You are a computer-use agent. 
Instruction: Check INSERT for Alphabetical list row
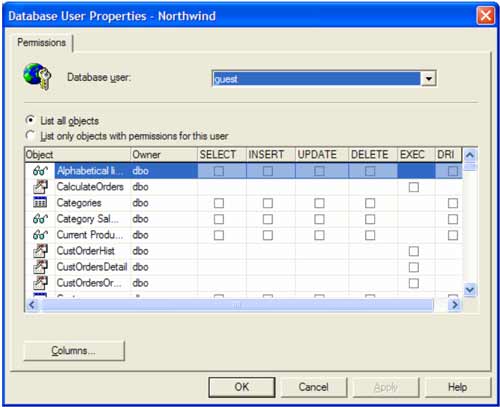pyautogui.click(x=268, y=171)
